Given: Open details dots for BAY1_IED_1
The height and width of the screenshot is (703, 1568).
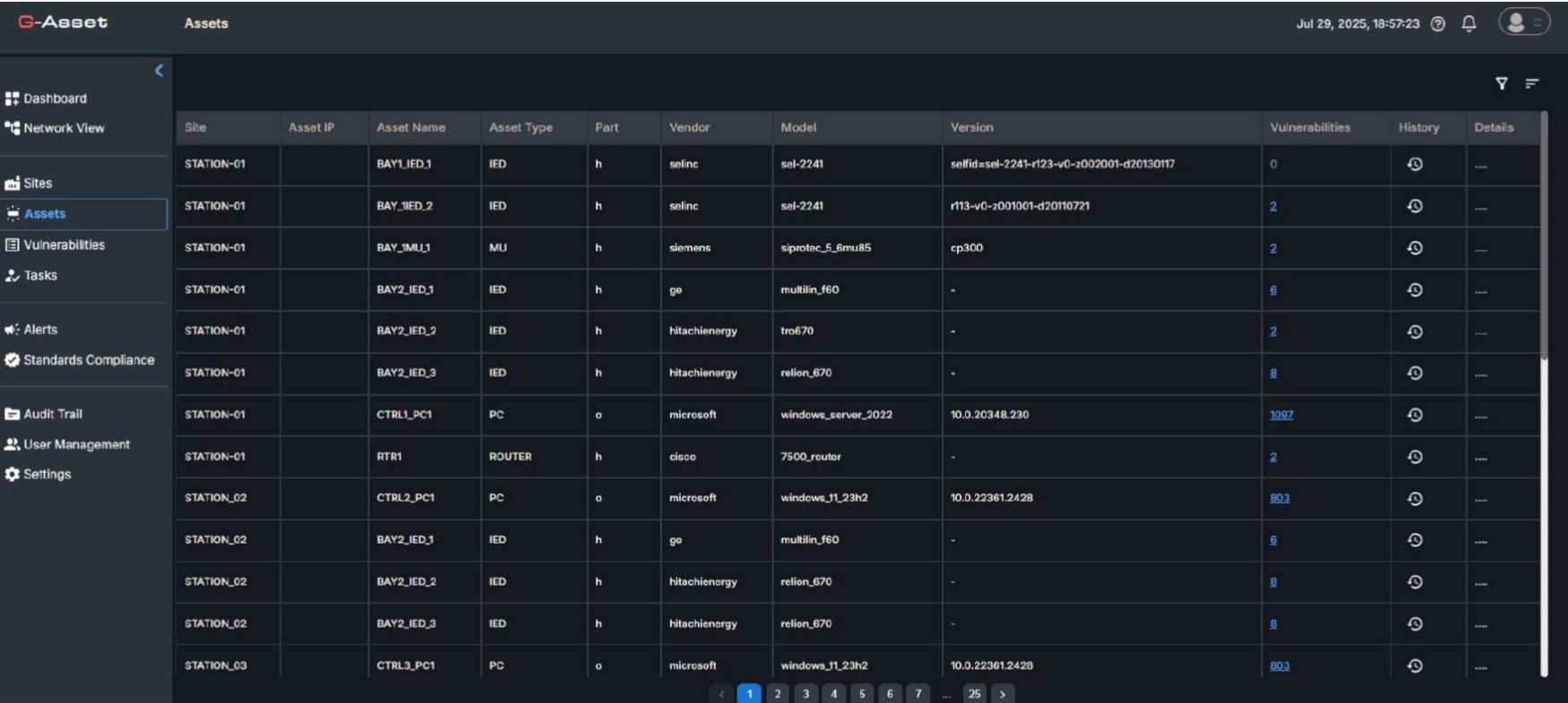Looking at the screenshot, I should click(x=1481, y=166).
